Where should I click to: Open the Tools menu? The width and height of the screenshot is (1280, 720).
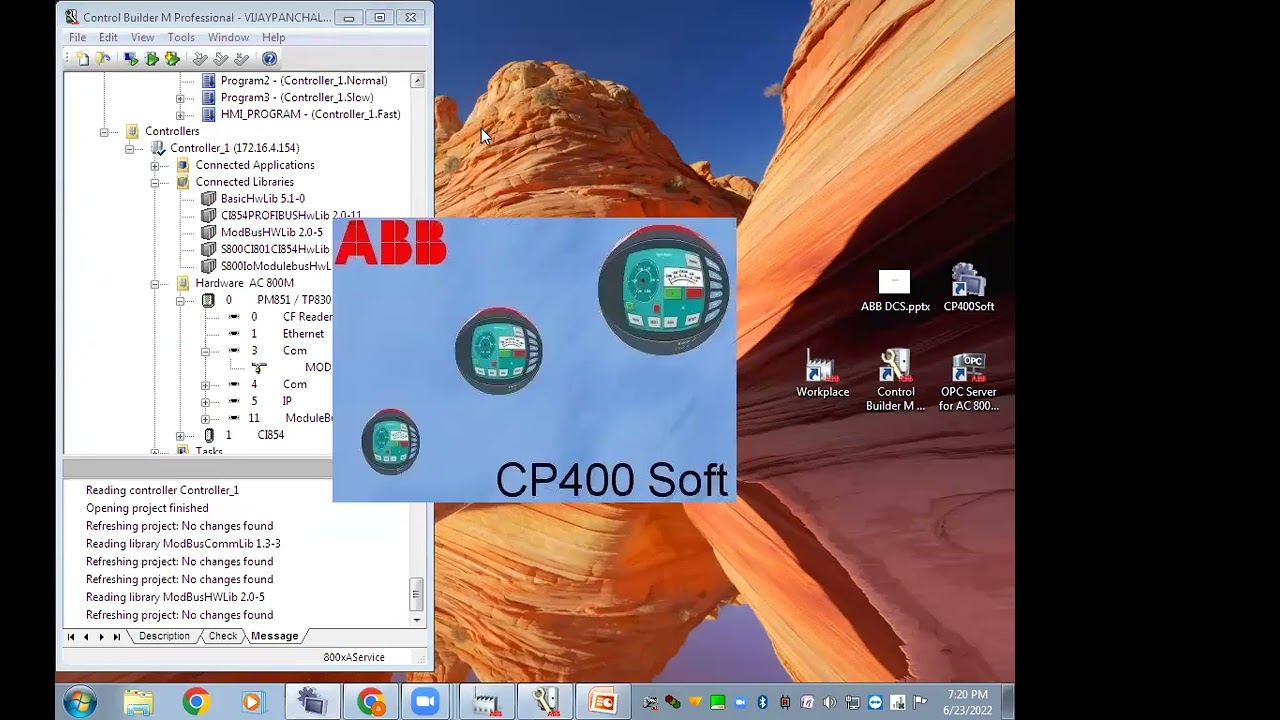click(181, 37)
